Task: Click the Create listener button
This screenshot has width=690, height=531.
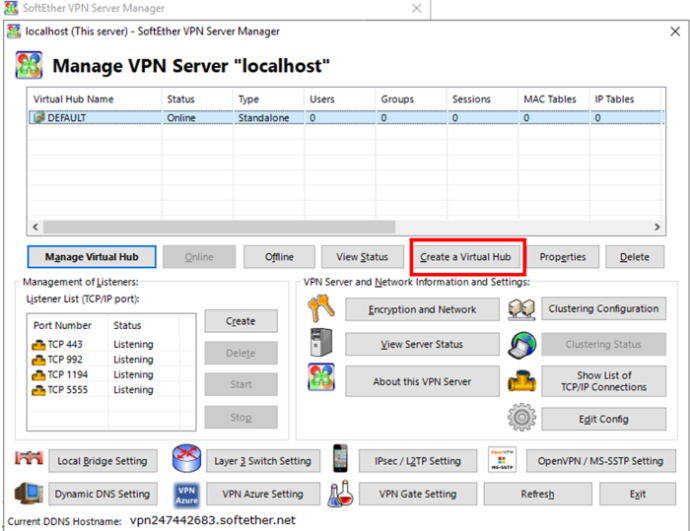Action: [x=241, y=321]
